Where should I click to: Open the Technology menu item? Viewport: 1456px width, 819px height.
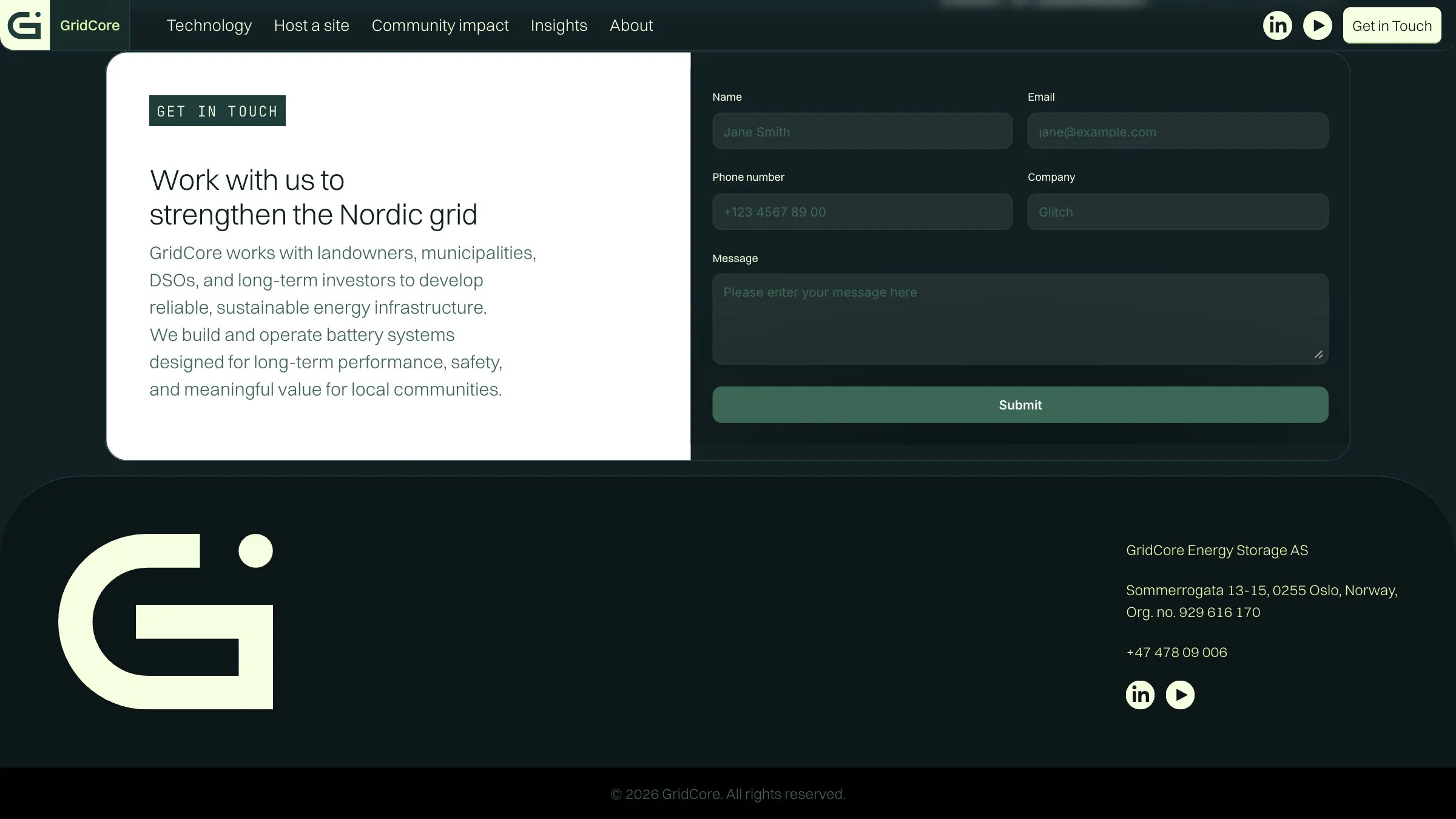point(209,25)
